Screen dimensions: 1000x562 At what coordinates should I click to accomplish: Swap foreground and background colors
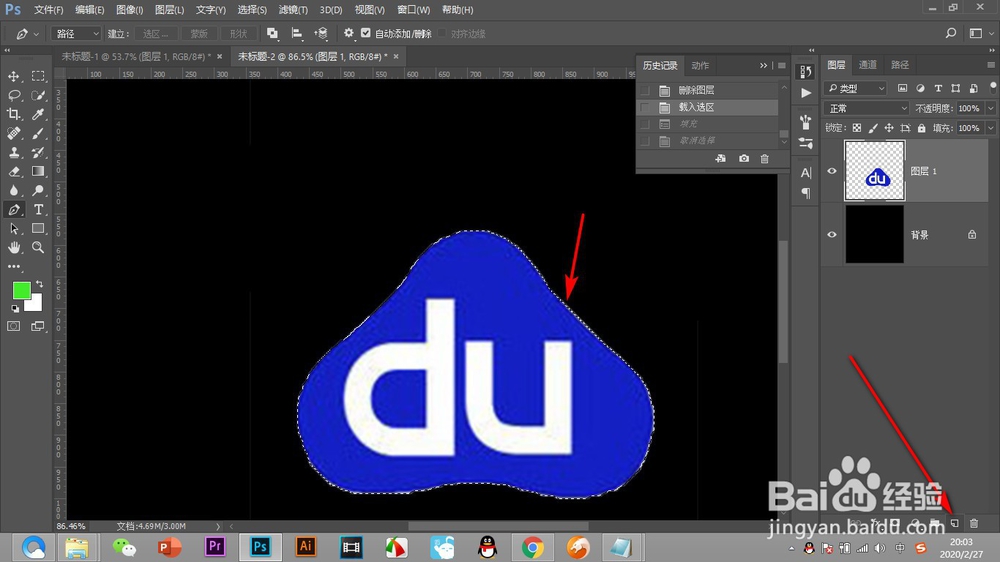(40, 284)
